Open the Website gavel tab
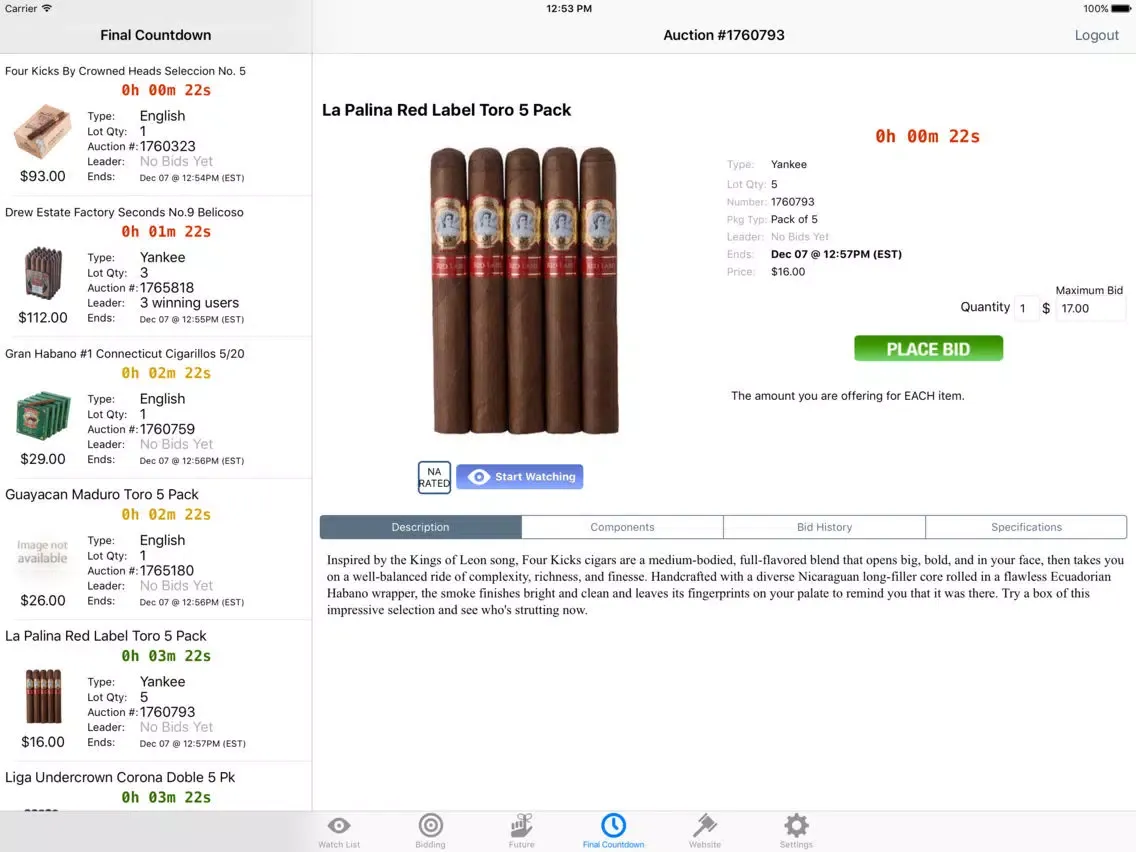Viewport: 1136px width, 852px height. point(705,831)
